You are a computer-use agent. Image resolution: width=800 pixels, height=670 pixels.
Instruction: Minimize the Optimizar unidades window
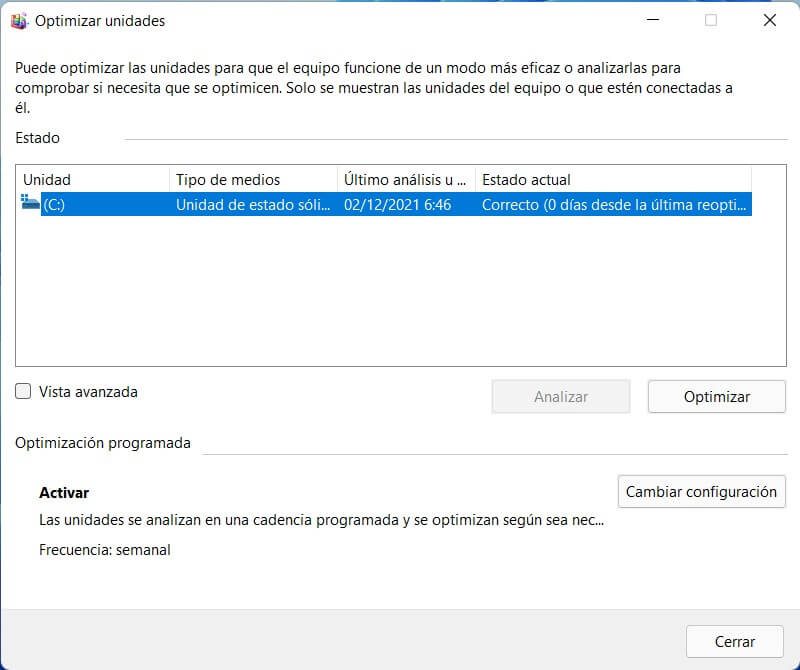coord(652,19)
